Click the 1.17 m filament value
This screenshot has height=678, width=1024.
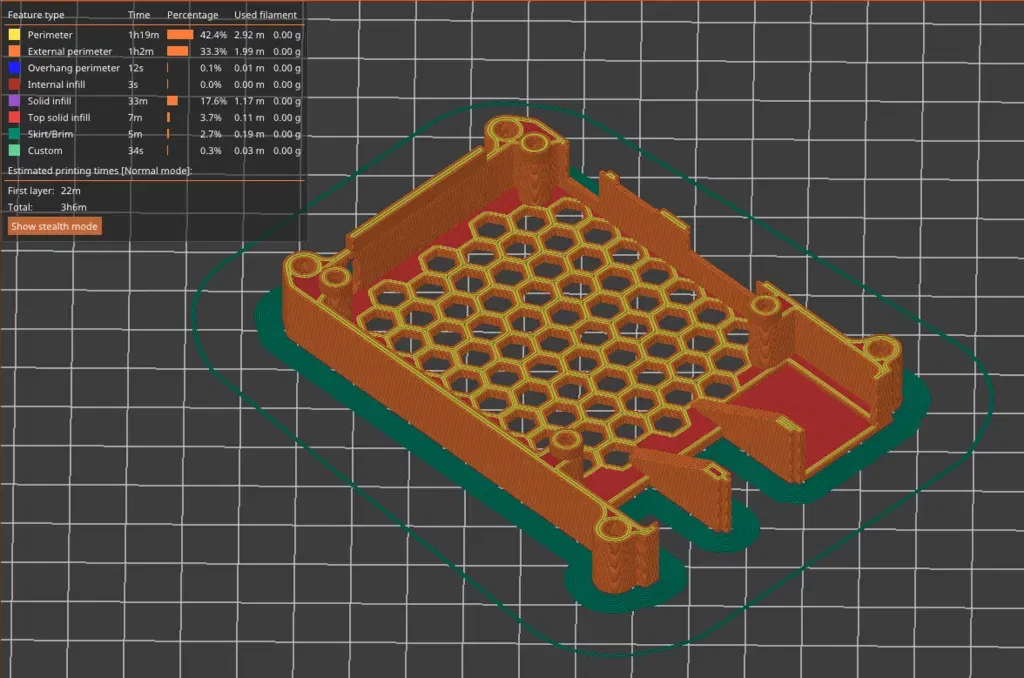pyautogui.click(x=249, y=101)
